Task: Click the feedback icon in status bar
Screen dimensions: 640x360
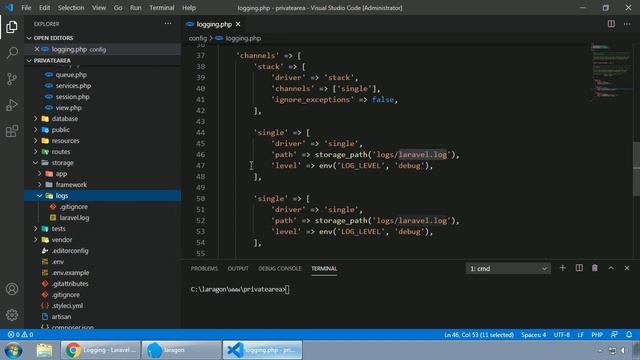Action: [x=614, y=335]
